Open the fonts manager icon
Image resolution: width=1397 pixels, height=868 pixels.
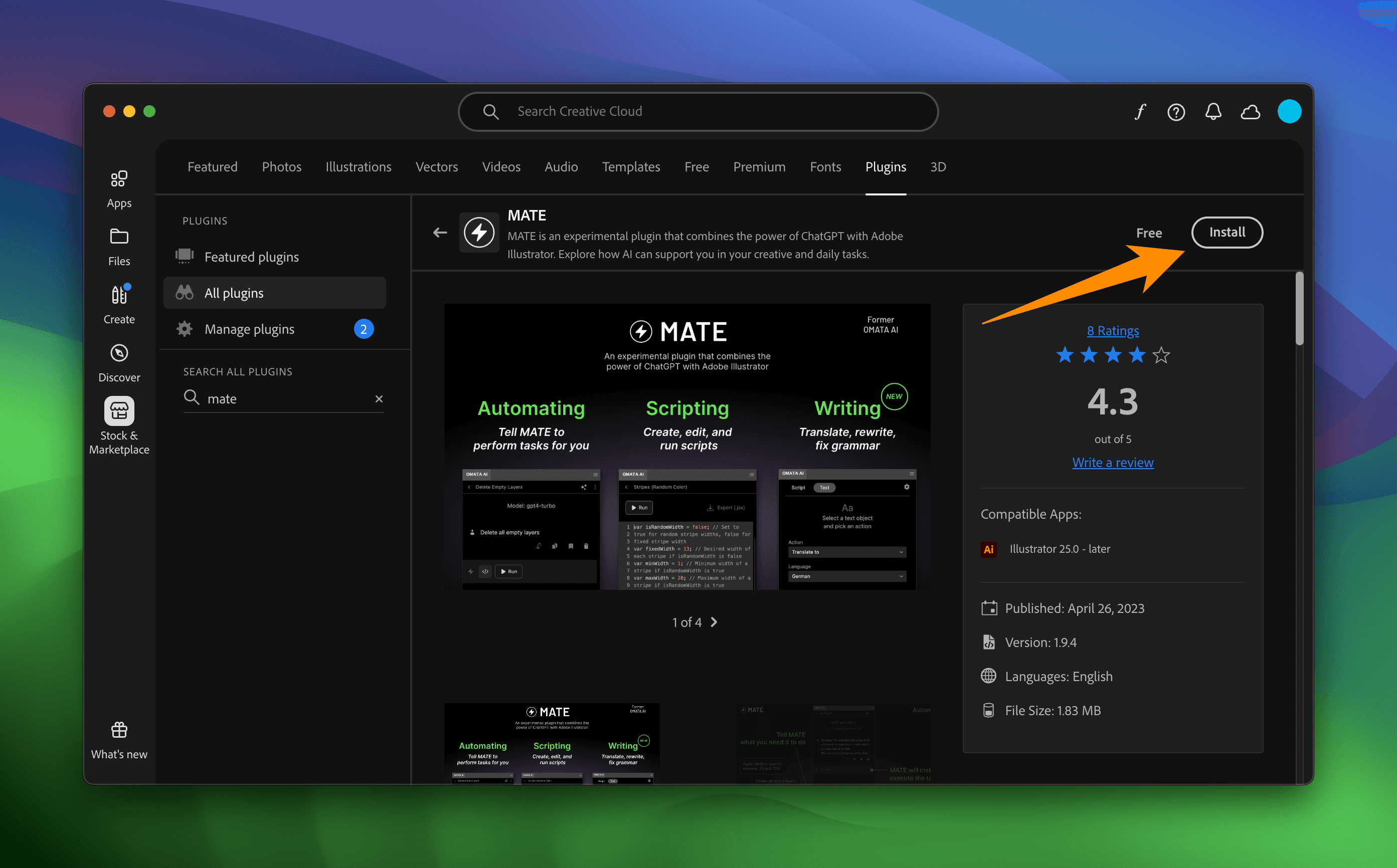1140,111
